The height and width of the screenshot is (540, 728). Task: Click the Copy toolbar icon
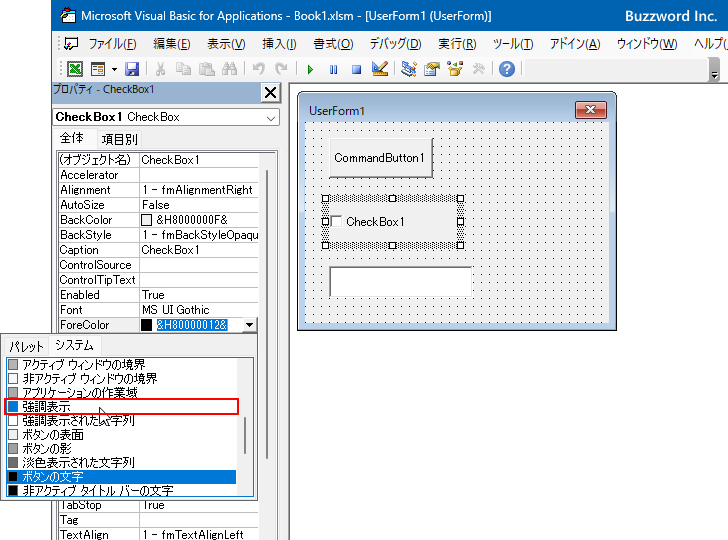[183, 69]
